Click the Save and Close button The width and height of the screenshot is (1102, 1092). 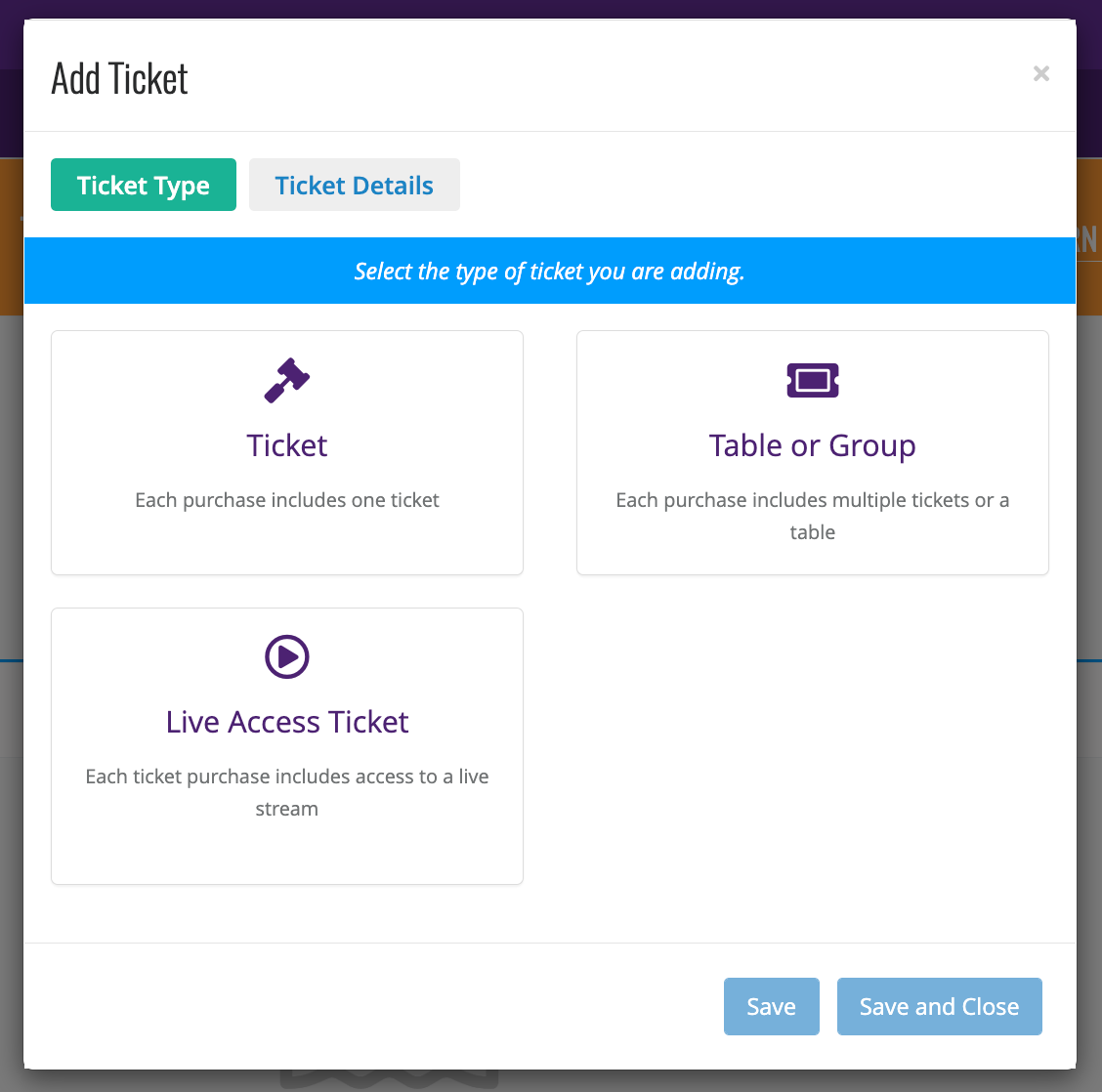tap(940, 1006)
